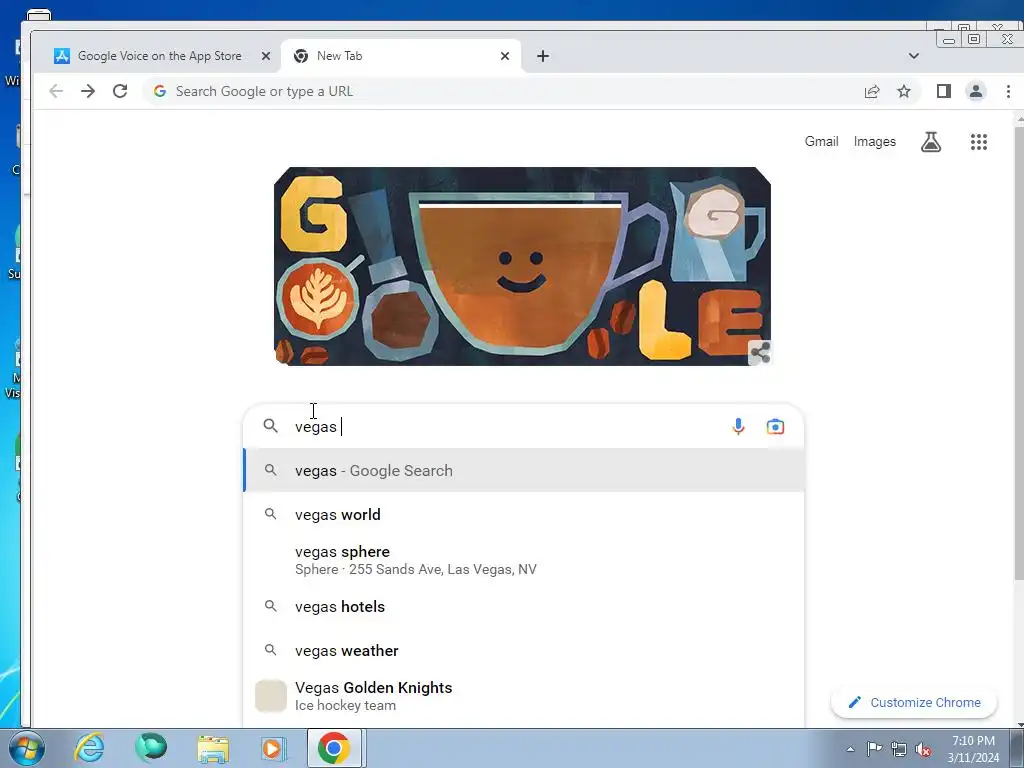Open 'Vegas Golden Knights' suggestion
The width and height of the screenshot is (1024, 768).
(x=524, y=696)
